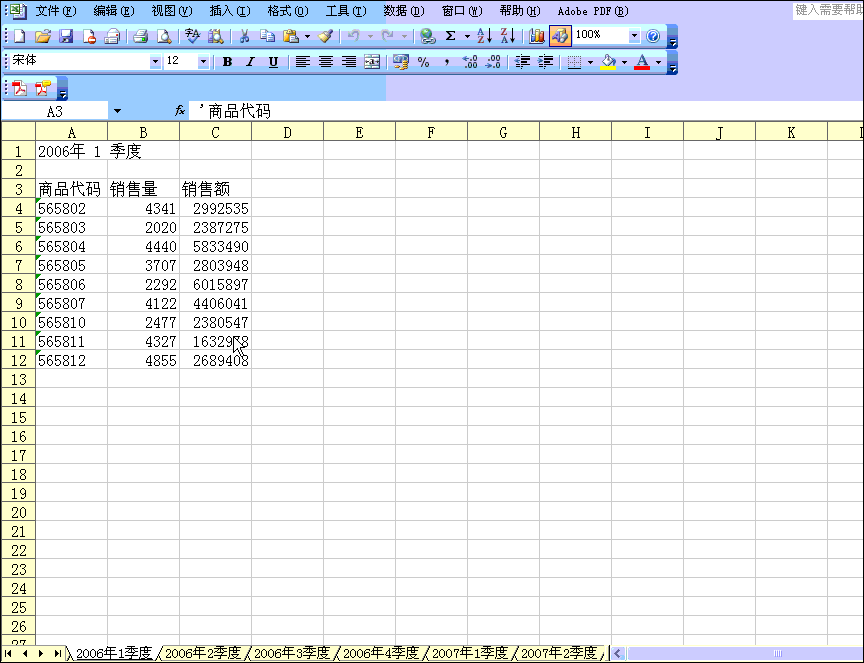Open the zoom percentage dropdown
Screen dimensions: 864x663
pyautogui.click(x=633, y=36)
